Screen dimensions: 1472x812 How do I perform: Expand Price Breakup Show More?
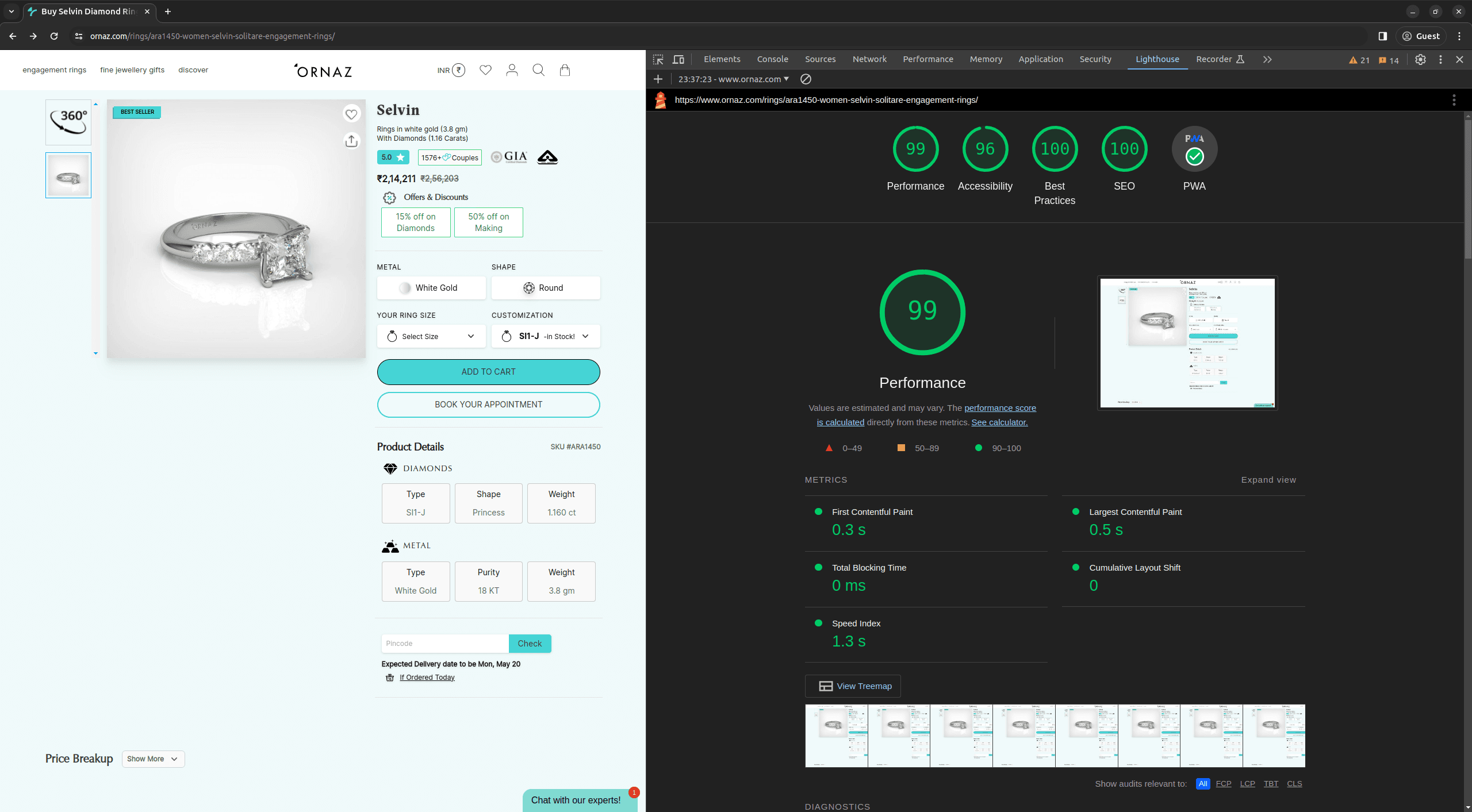click(153, 759)
